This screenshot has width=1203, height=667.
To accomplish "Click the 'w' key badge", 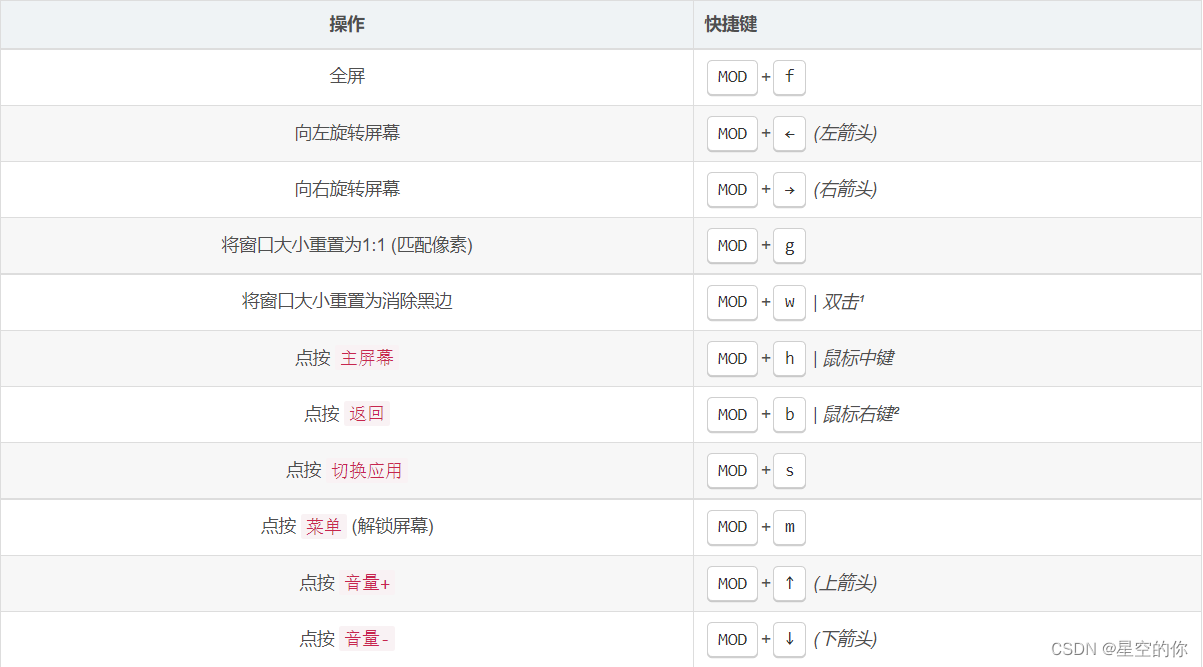I will (789, 302).
